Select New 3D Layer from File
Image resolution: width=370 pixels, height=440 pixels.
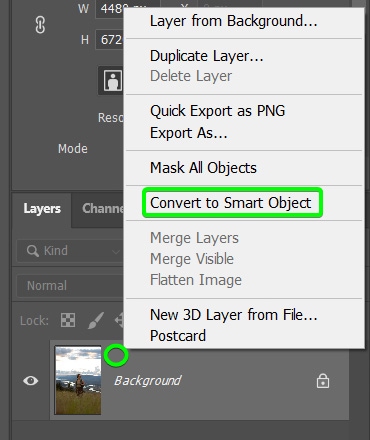(233, 315)
